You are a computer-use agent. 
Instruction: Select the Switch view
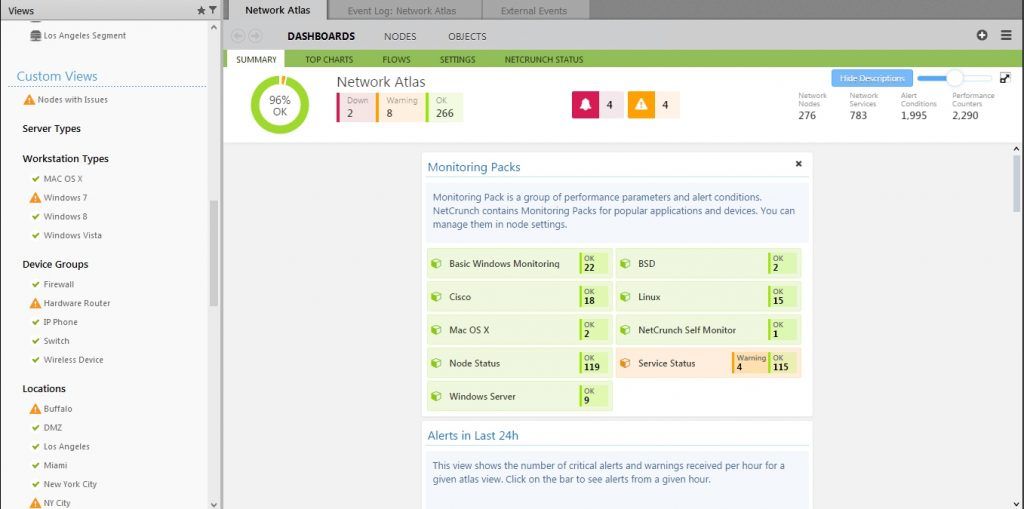coord(56,341)
